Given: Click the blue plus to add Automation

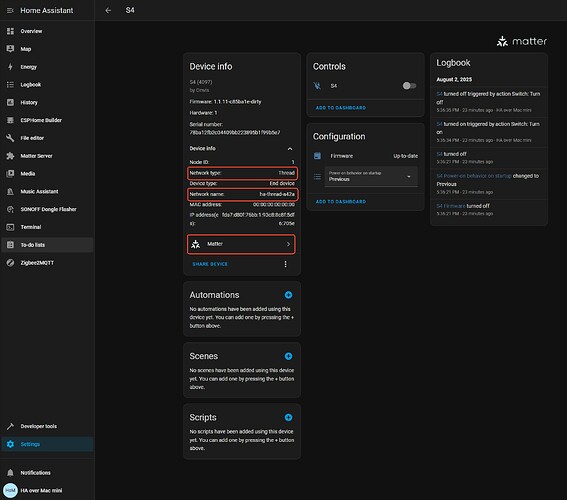Looking at the screenshot, I should (288, 295).
